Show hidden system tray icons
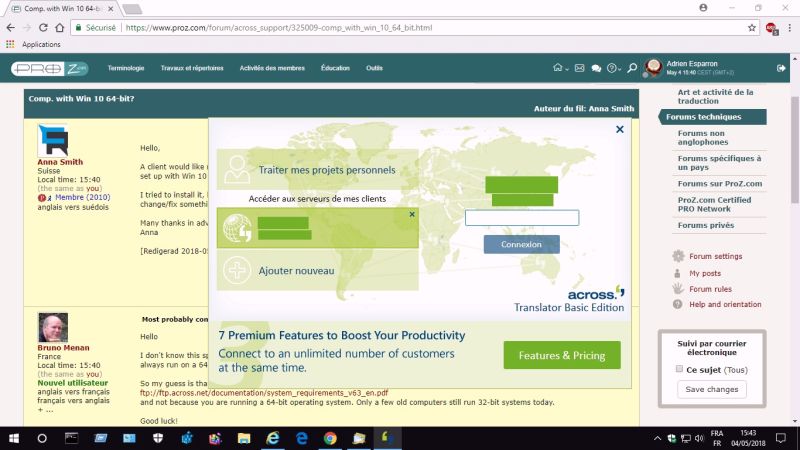 pos(657,438)
